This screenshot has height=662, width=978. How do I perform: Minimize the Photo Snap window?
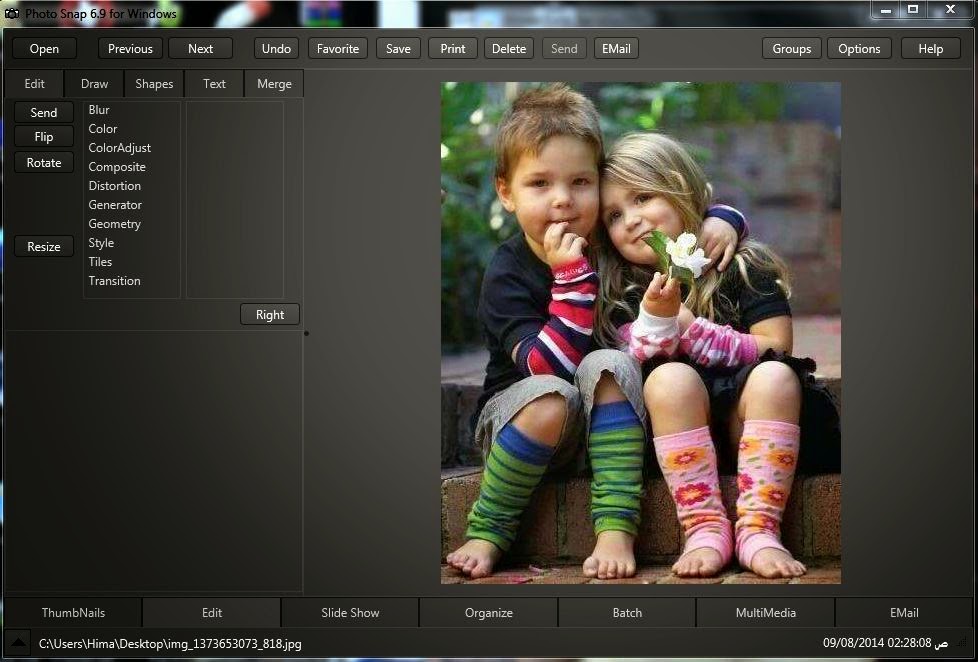[x=886, y=10]
